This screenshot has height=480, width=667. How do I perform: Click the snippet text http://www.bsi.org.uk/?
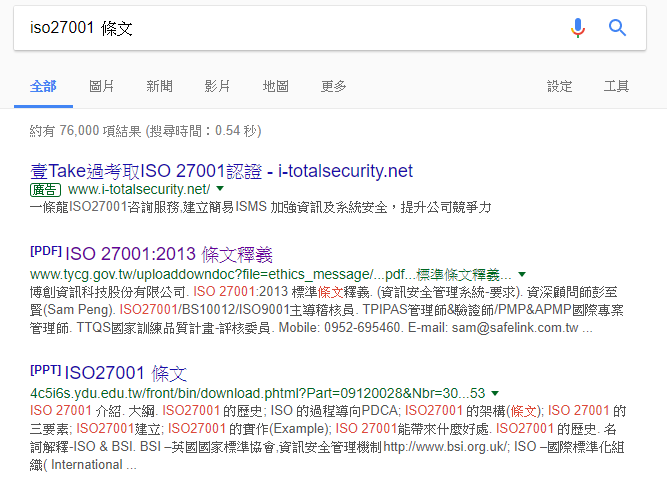445,447
